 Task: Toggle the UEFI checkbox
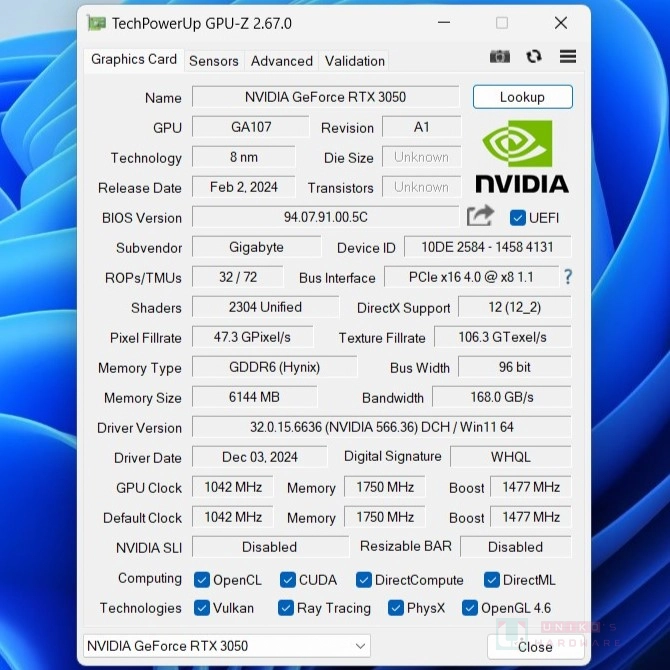click(517, 218)
